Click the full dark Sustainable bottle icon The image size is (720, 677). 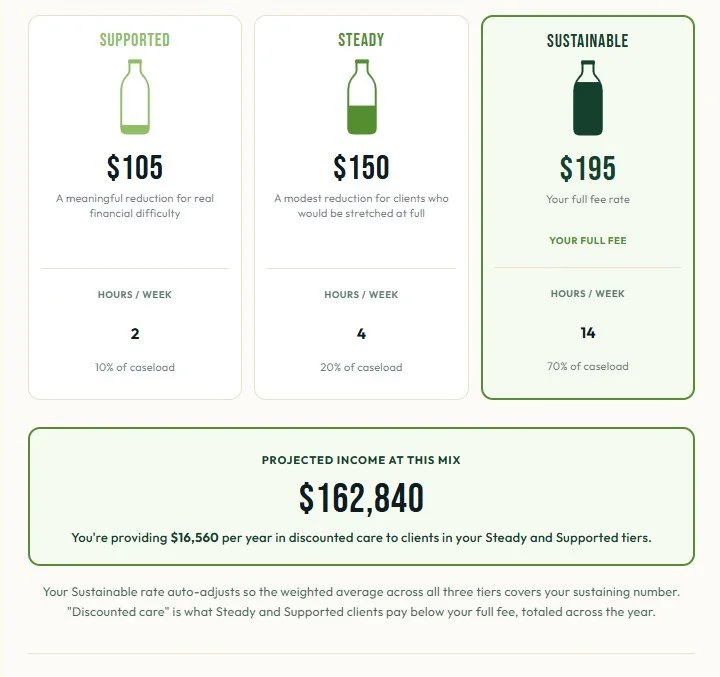(588, 98)
